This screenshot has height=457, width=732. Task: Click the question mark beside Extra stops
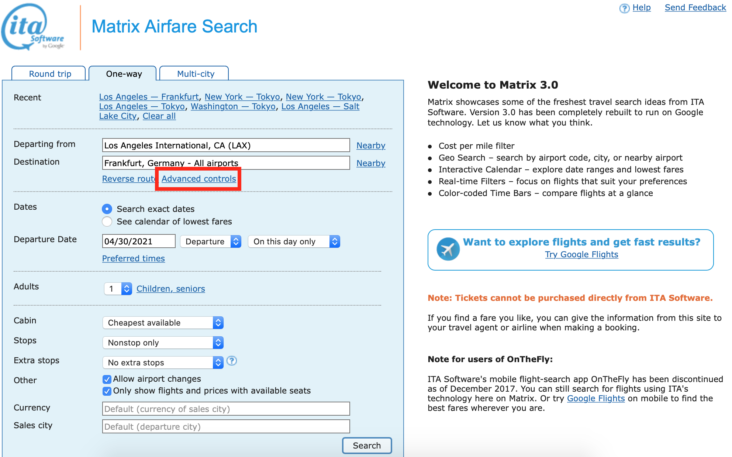232,361
